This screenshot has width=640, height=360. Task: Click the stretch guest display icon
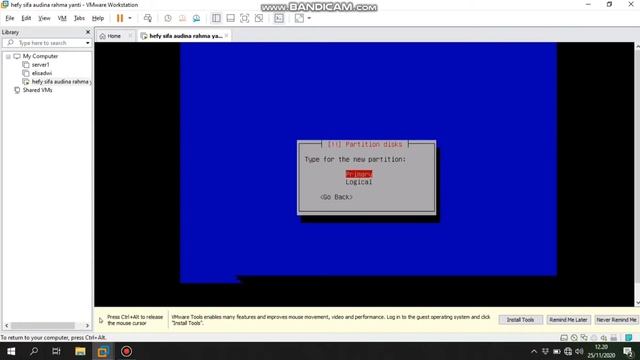click(x=299, y=18)
